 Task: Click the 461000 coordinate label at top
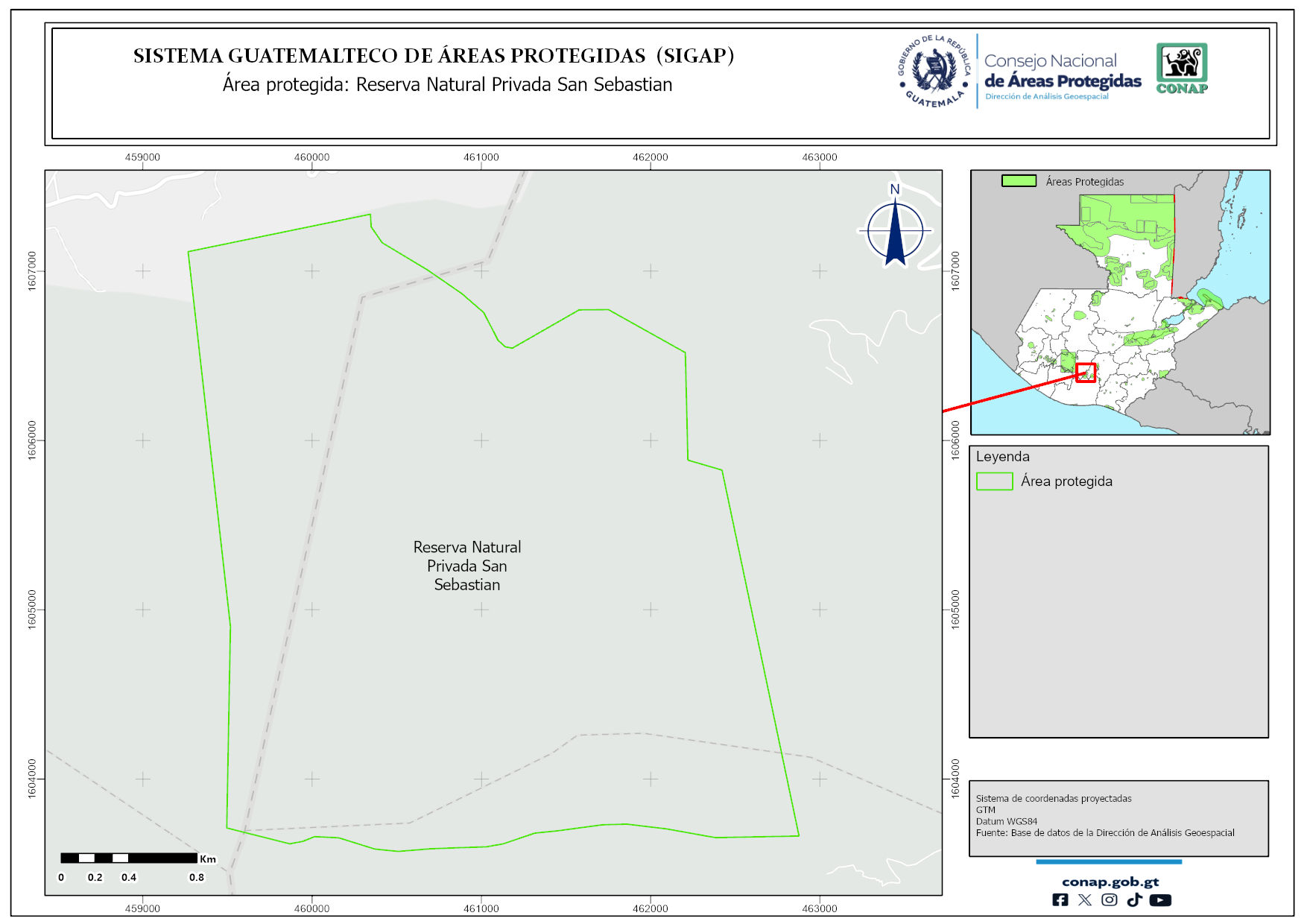481,157
